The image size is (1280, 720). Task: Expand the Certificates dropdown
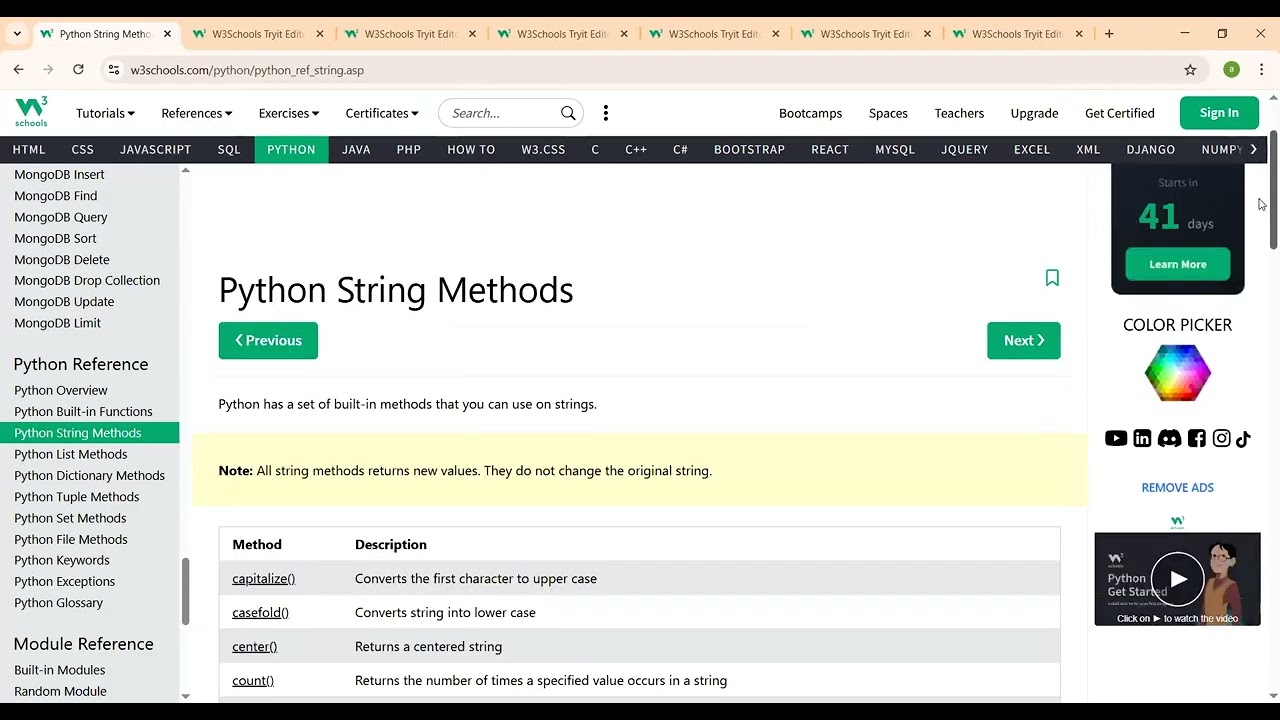click(x=382, y=113)
